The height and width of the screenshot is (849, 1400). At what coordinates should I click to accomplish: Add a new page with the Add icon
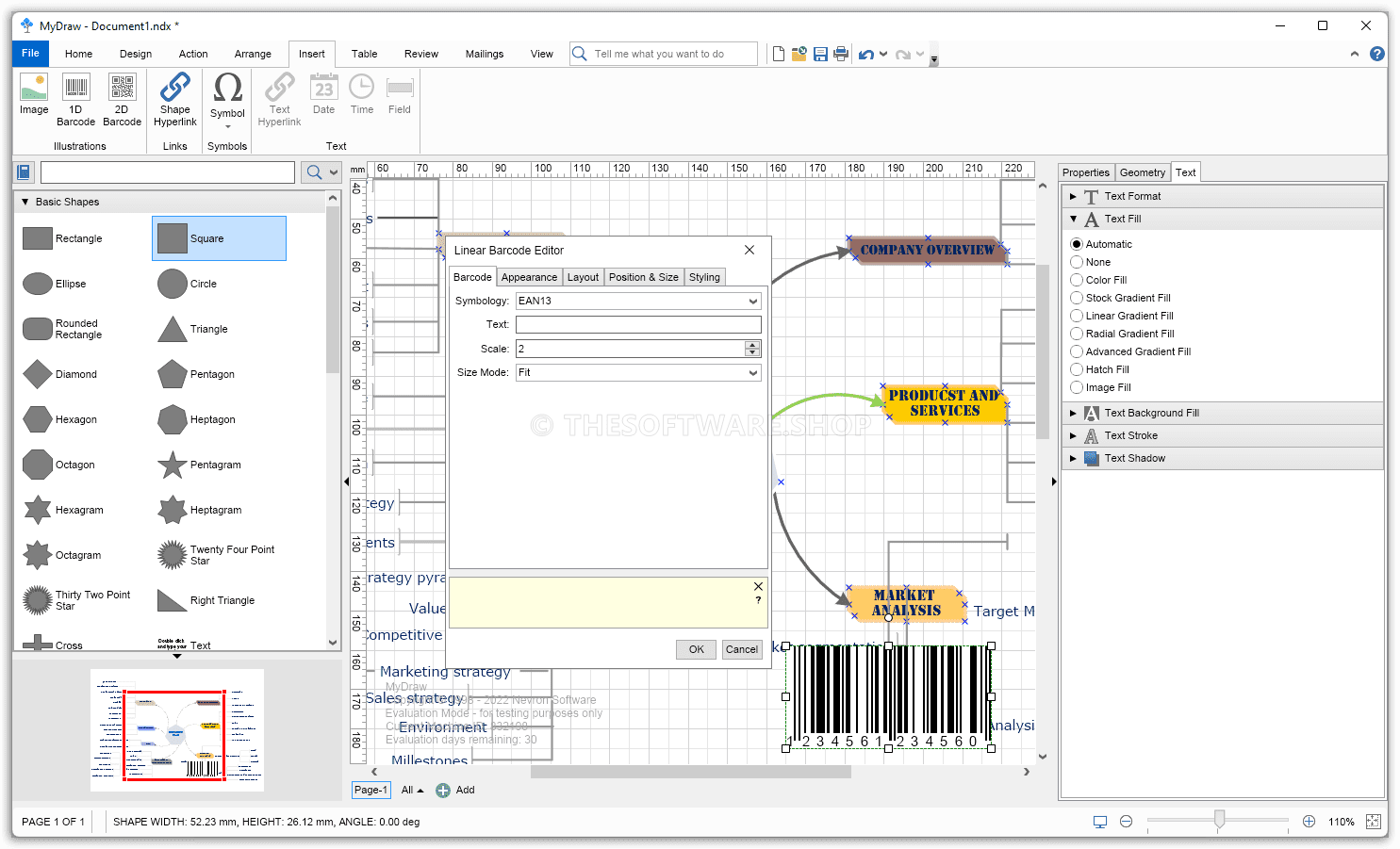pyautogui.click(x=443, y=791)
